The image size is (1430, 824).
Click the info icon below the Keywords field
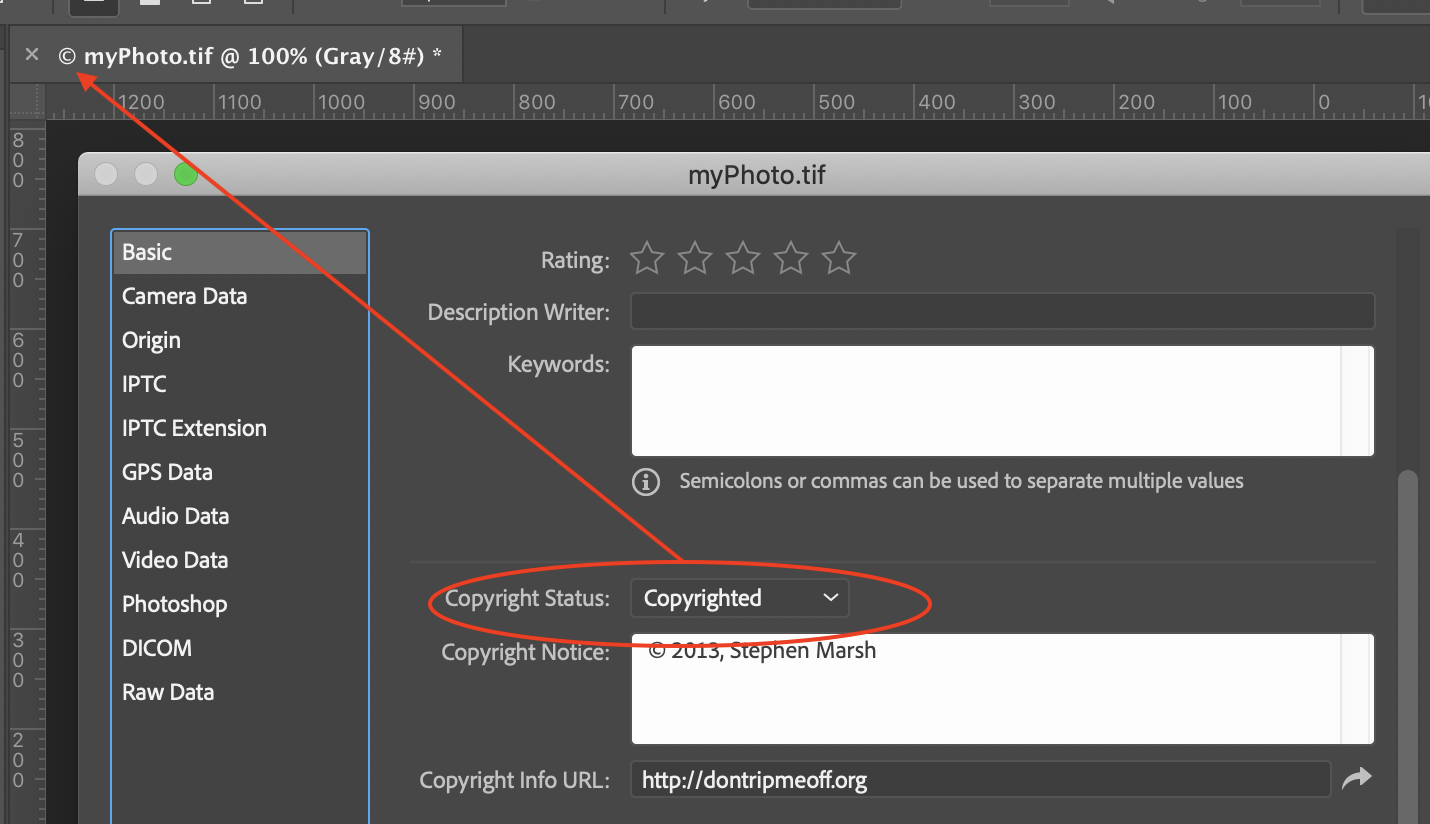(x=645, y=481)
